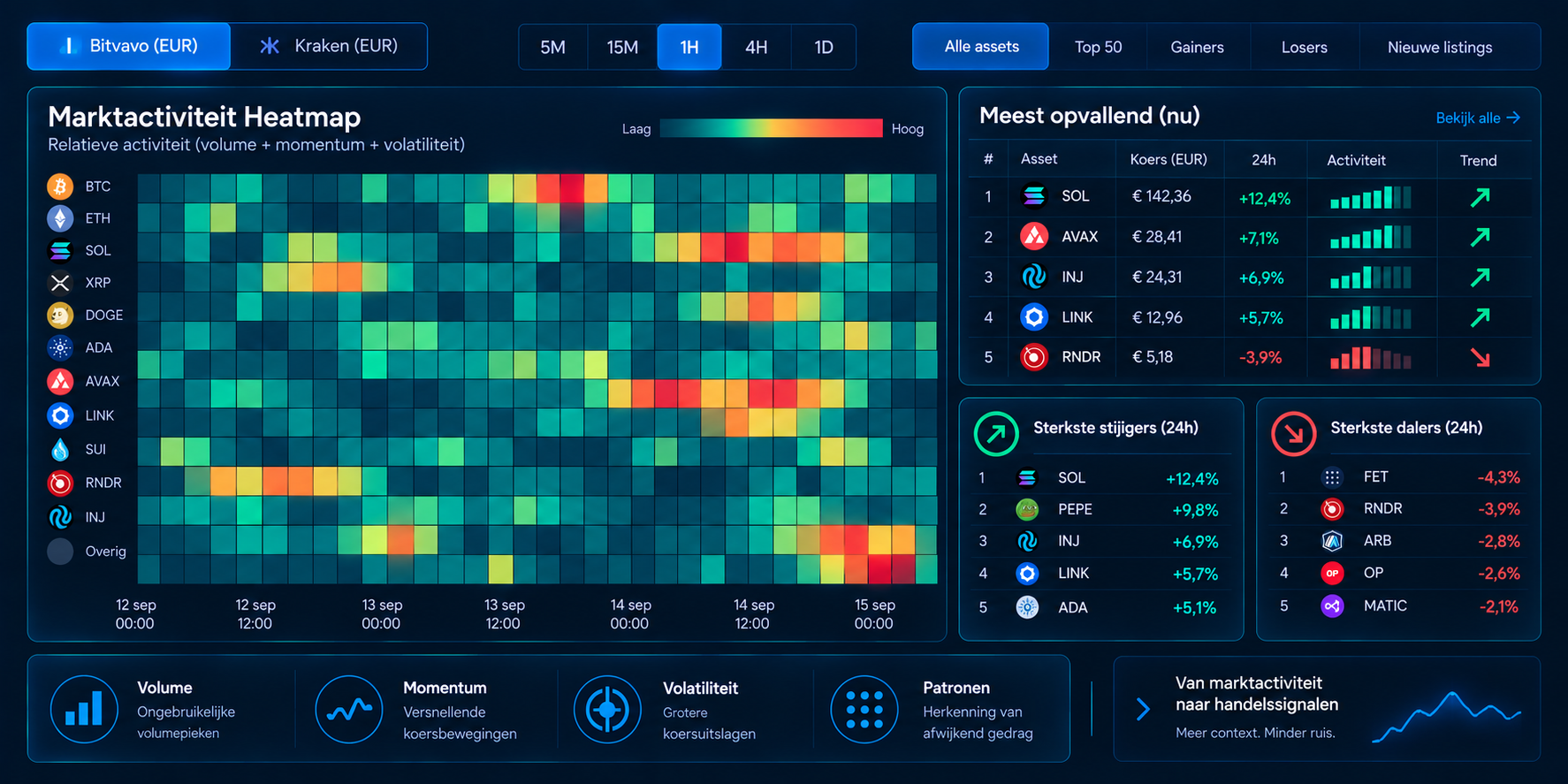Click the 24h column header in Meest opvallend
The width and height of the screenshot is (1568, 784).
1264,160
